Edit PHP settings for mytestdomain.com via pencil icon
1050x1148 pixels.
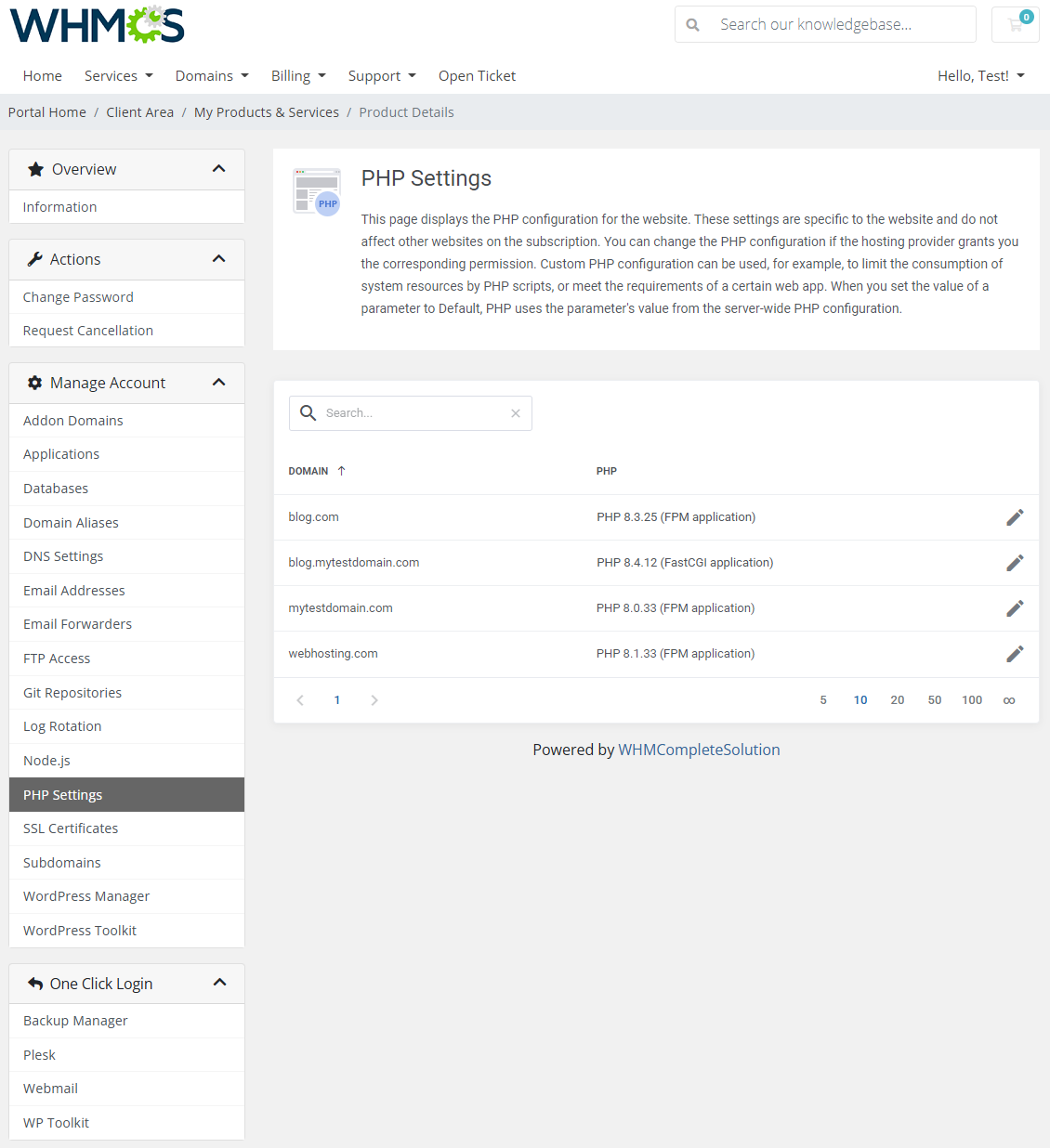tap(1015, 608)
